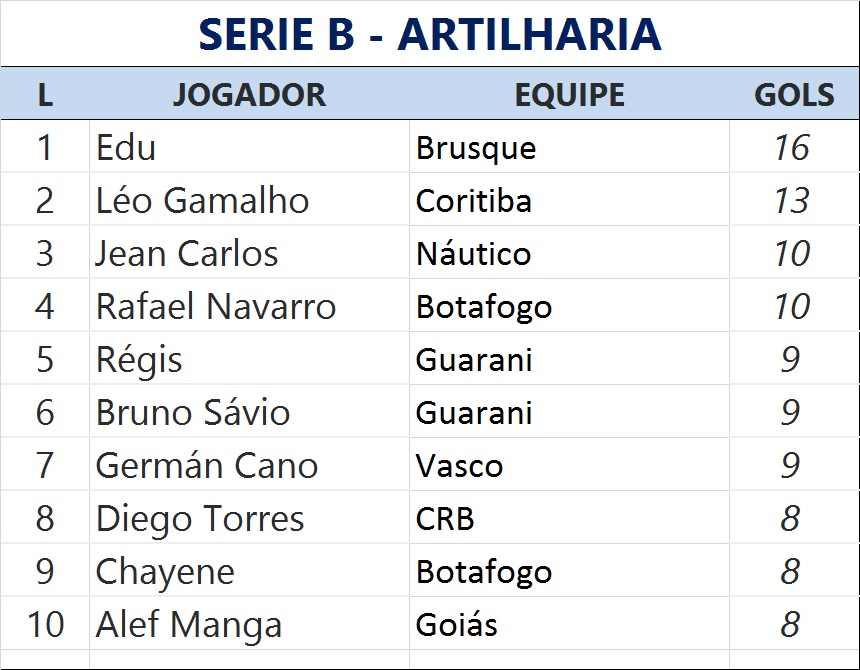This screenshot has width=860, height=670.
Task: Select the EQUIPE column header
Action: click(x=569, y=95)
